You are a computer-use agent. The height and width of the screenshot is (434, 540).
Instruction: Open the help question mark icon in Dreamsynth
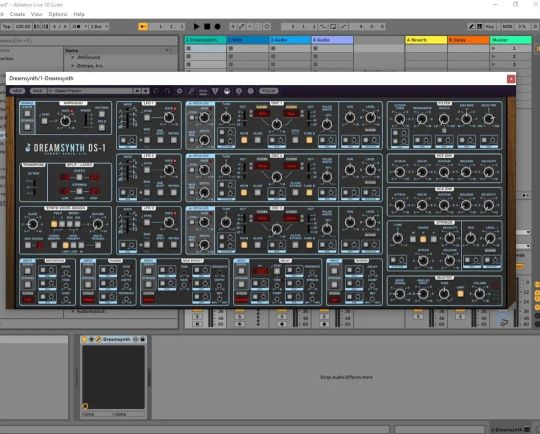(251, 91)
